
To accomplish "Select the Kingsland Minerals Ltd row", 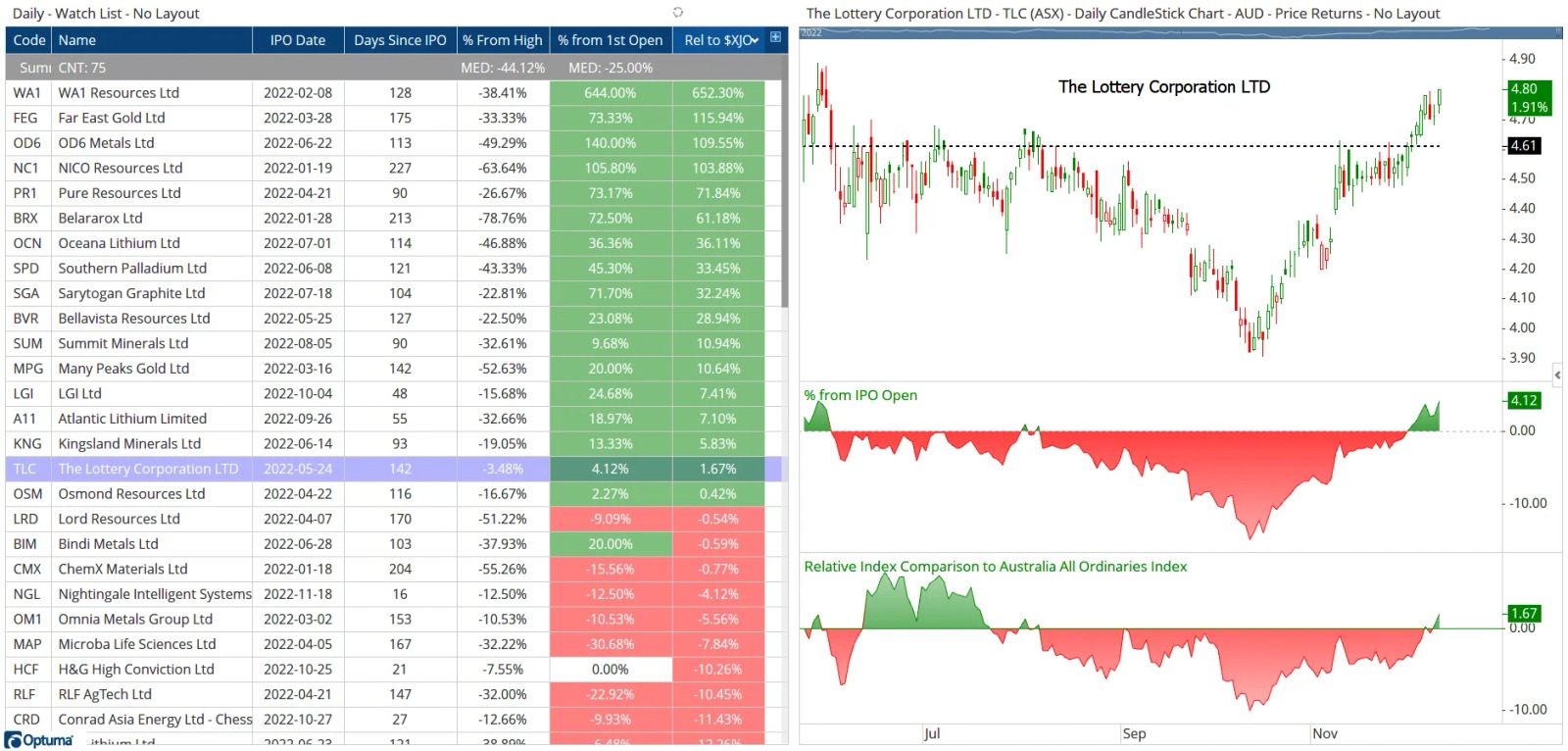I will 393,443.
